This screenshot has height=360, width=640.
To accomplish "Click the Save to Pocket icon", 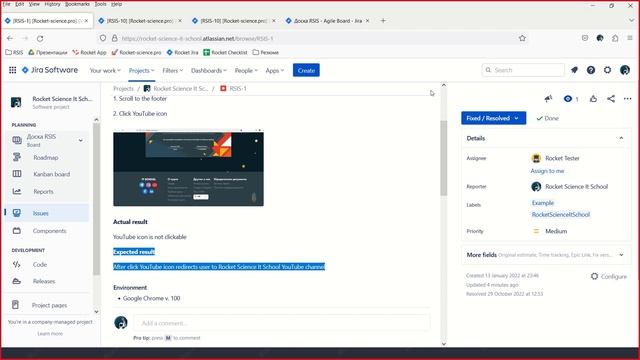I will coord(585,38).
